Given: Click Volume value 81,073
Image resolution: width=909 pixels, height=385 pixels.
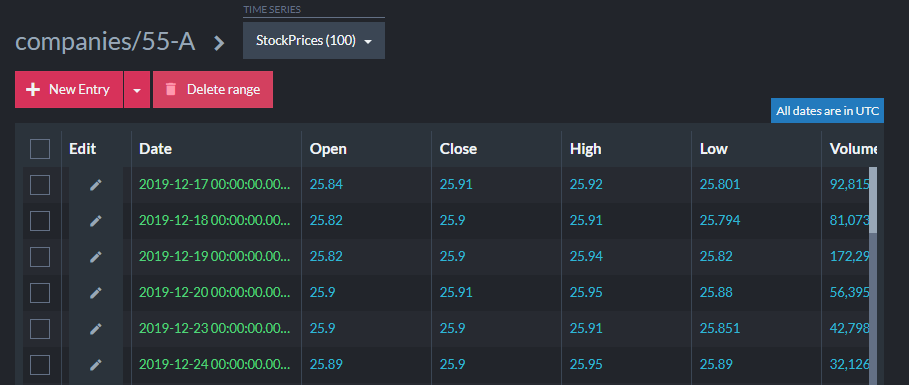Looking at the screenshot, I should tap(849, 221).
